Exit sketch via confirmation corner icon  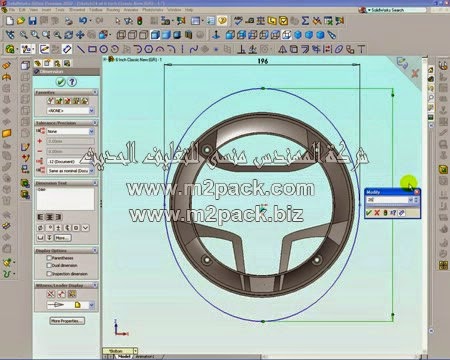402,63
